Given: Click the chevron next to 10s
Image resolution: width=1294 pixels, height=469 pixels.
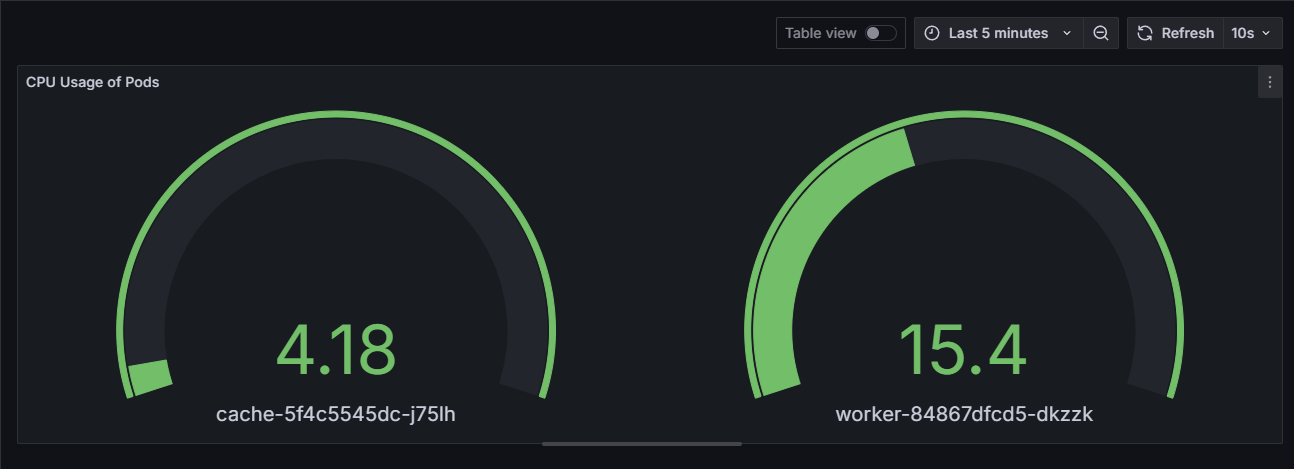Looking at the screenshot, I should point(1267,33).
